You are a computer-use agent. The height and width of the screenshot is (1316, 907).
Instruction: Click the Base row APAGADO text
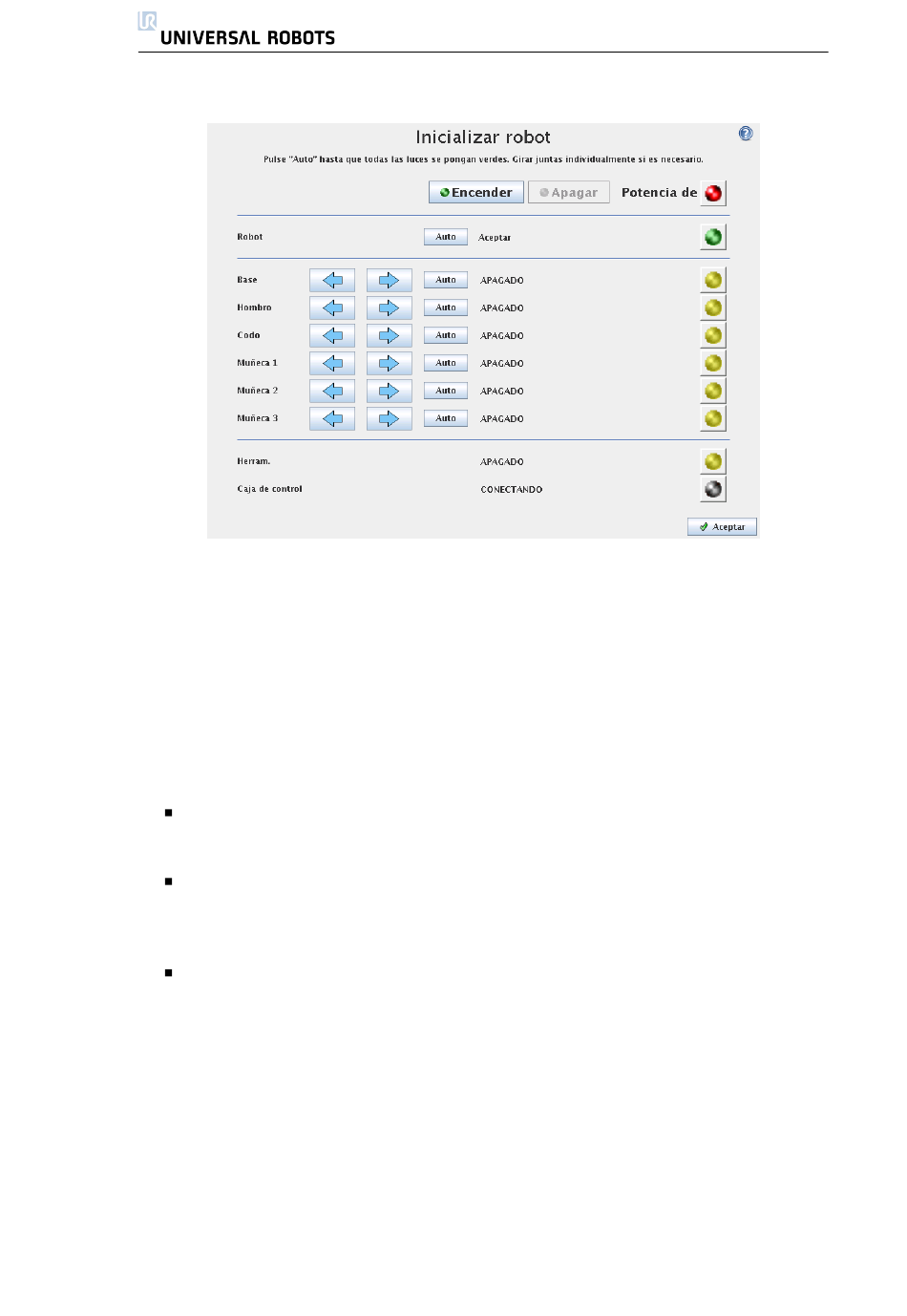tap(502, 281)
